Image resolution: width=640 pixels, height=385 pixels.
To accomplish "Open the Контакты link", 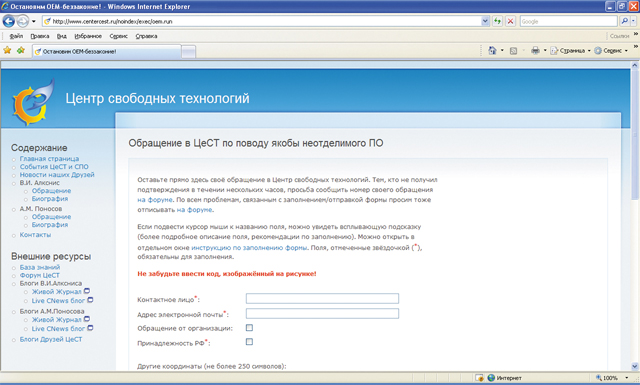I will (x=35, y=235).
